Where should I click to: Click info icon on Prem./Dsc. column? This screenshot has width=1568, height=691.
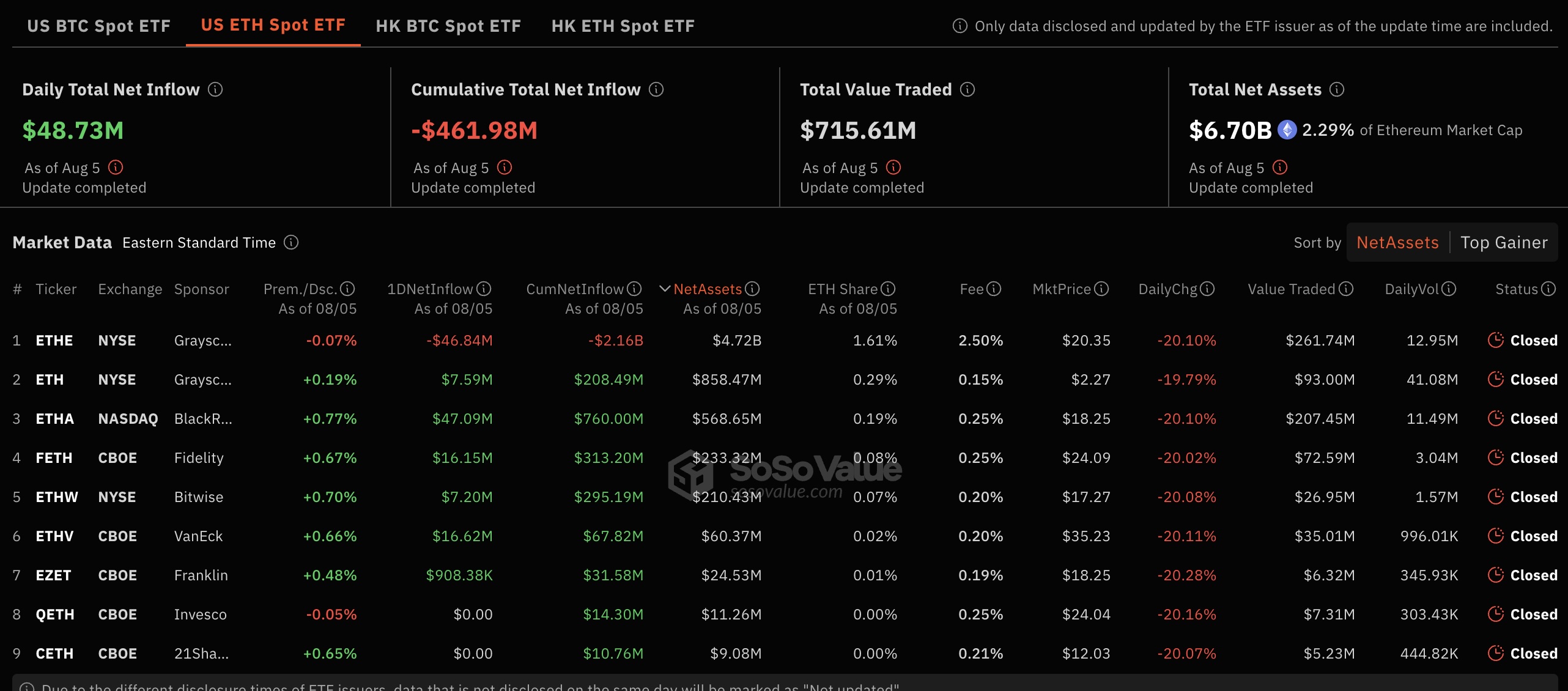(x=347, y=289)
